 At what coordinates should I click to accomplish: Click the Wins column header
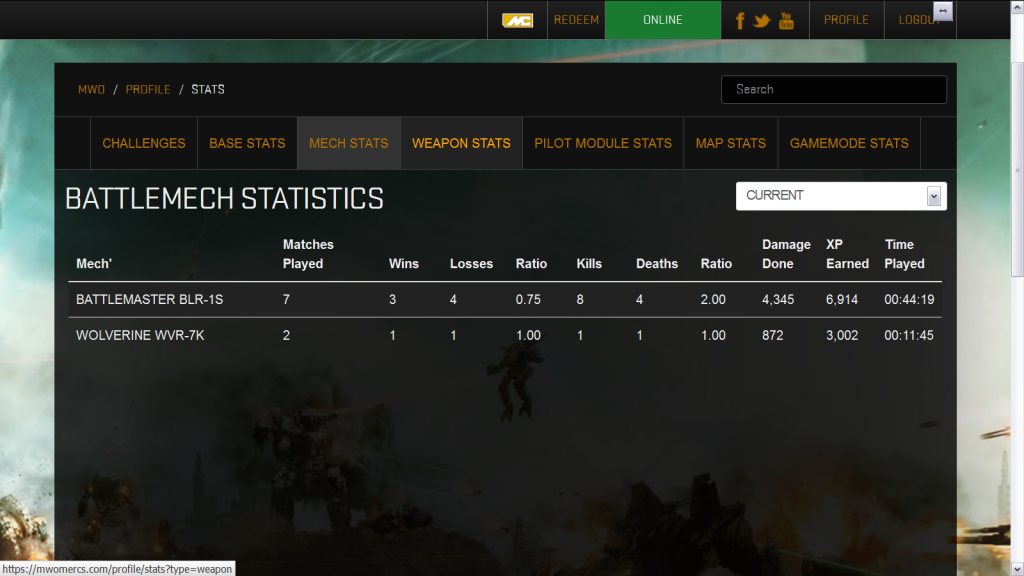coord(404,264)
